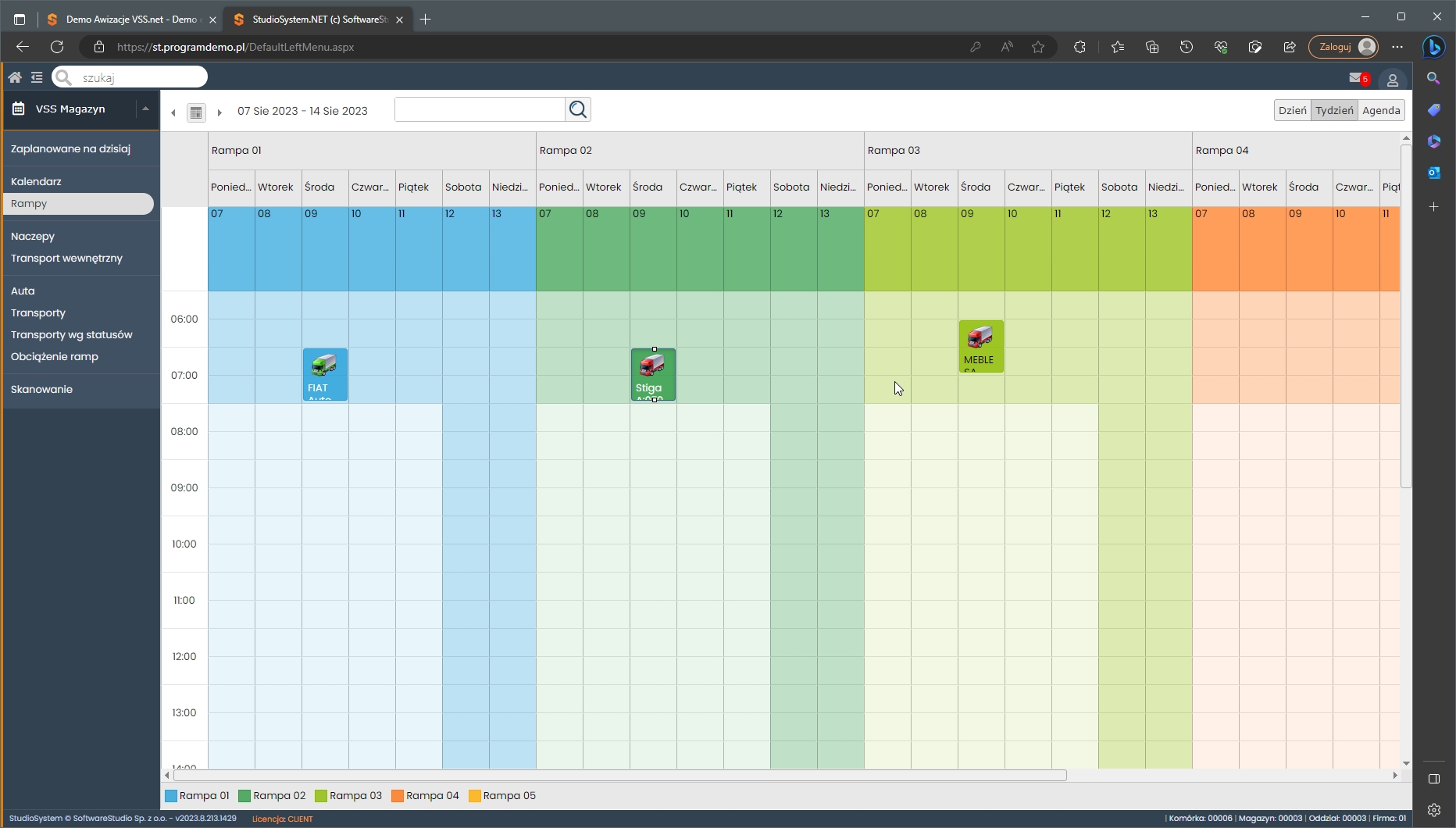Switch to Agenda view
This screenshot has height=828, width=1456.
(1381, 110)
